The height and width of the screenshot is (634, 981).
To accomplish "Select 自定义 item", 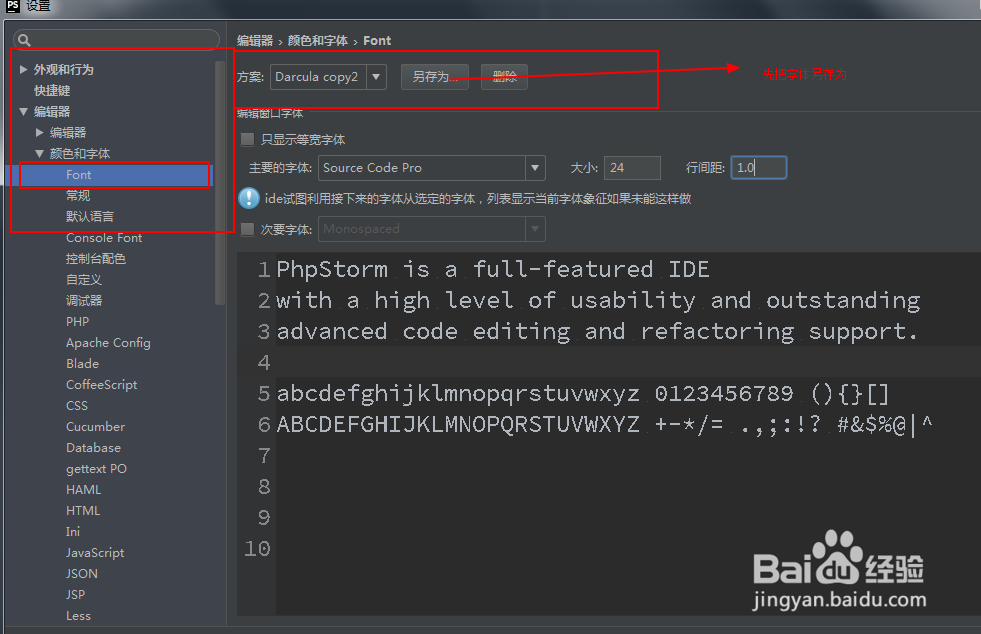I will pyautogui.click(x=84, y=280).
